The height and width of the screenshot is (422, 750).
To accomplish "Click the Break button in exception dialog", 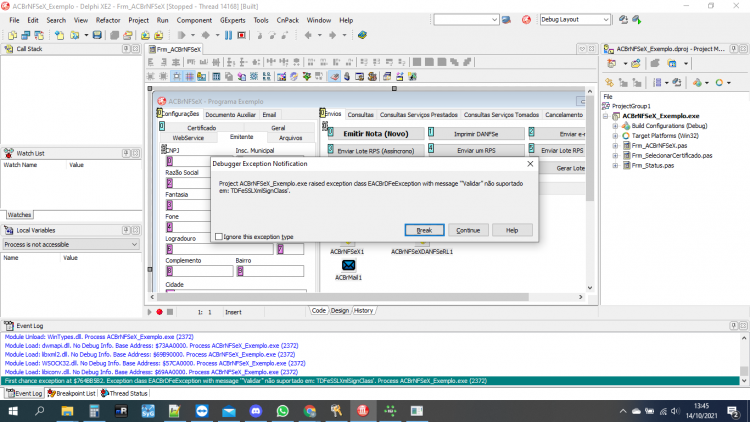I will click(x=424, y=230).
